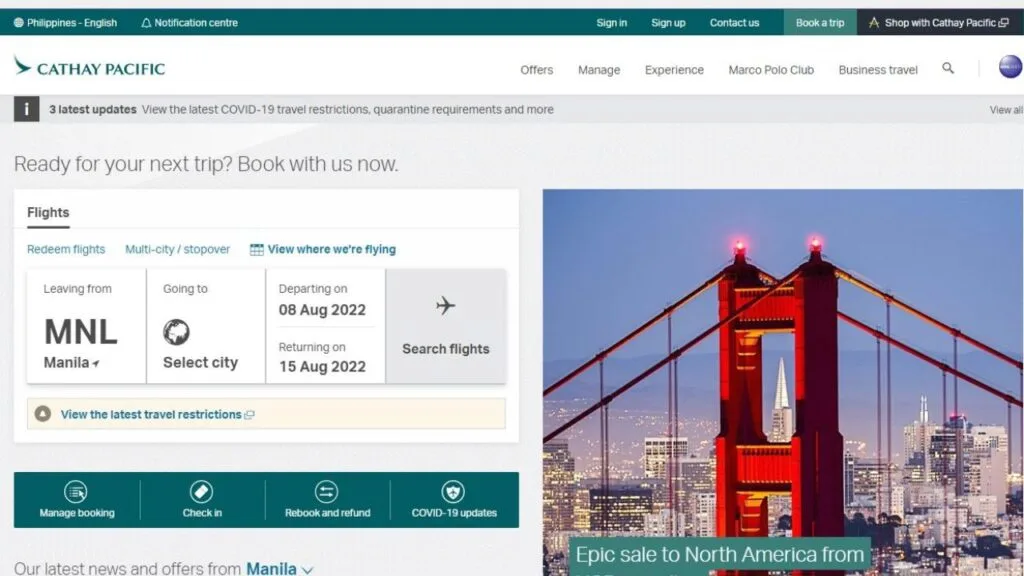The width and height of the screenshot is (1024, 576).
Task: Click Manage booking label
Action: pos(76,513)
